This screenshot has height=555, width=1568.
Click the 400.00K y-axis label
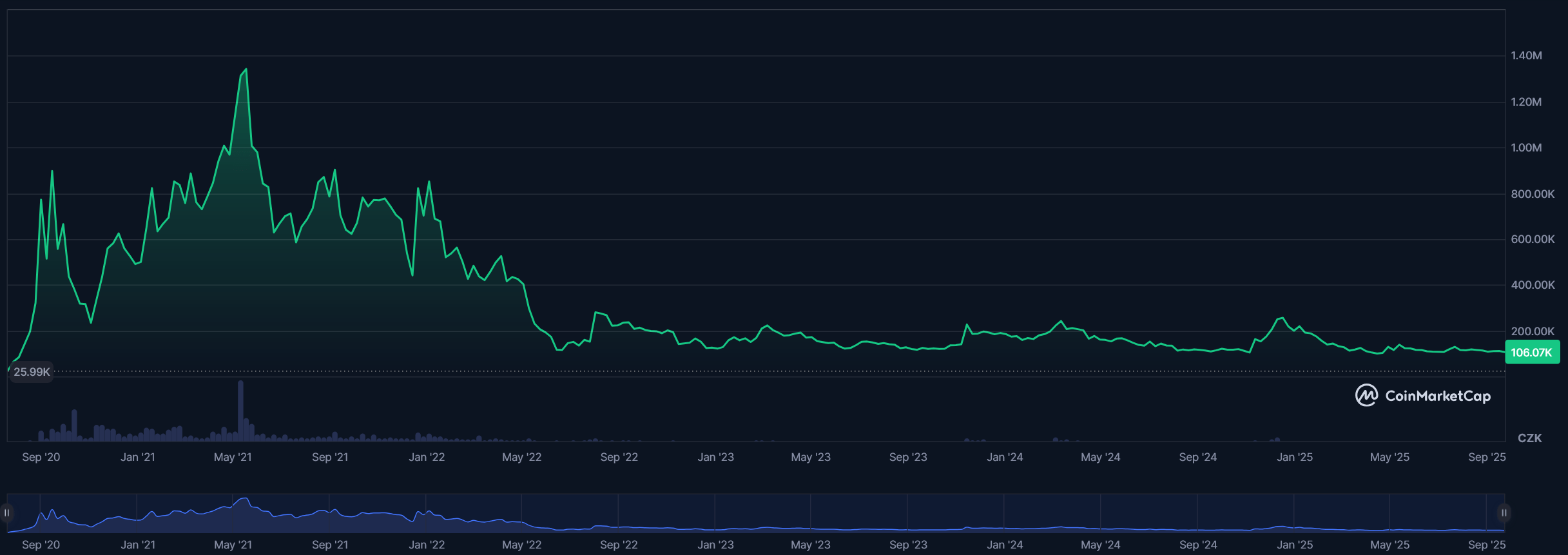pos(1533,285)
